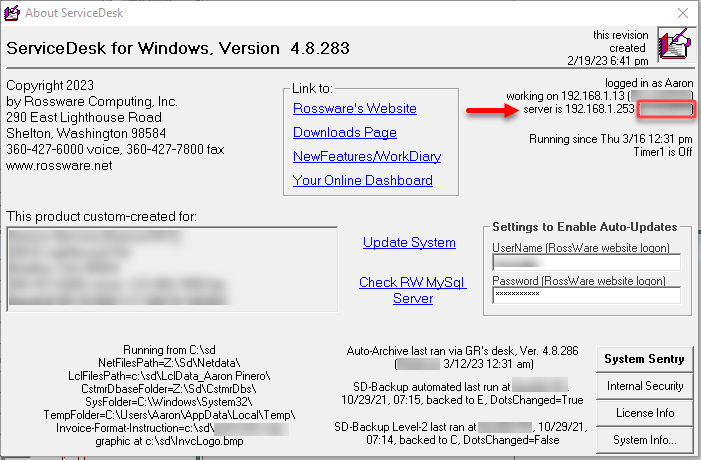Click the www.rossware.net address text
Screen dimensions: 701x460
[59, 166]
